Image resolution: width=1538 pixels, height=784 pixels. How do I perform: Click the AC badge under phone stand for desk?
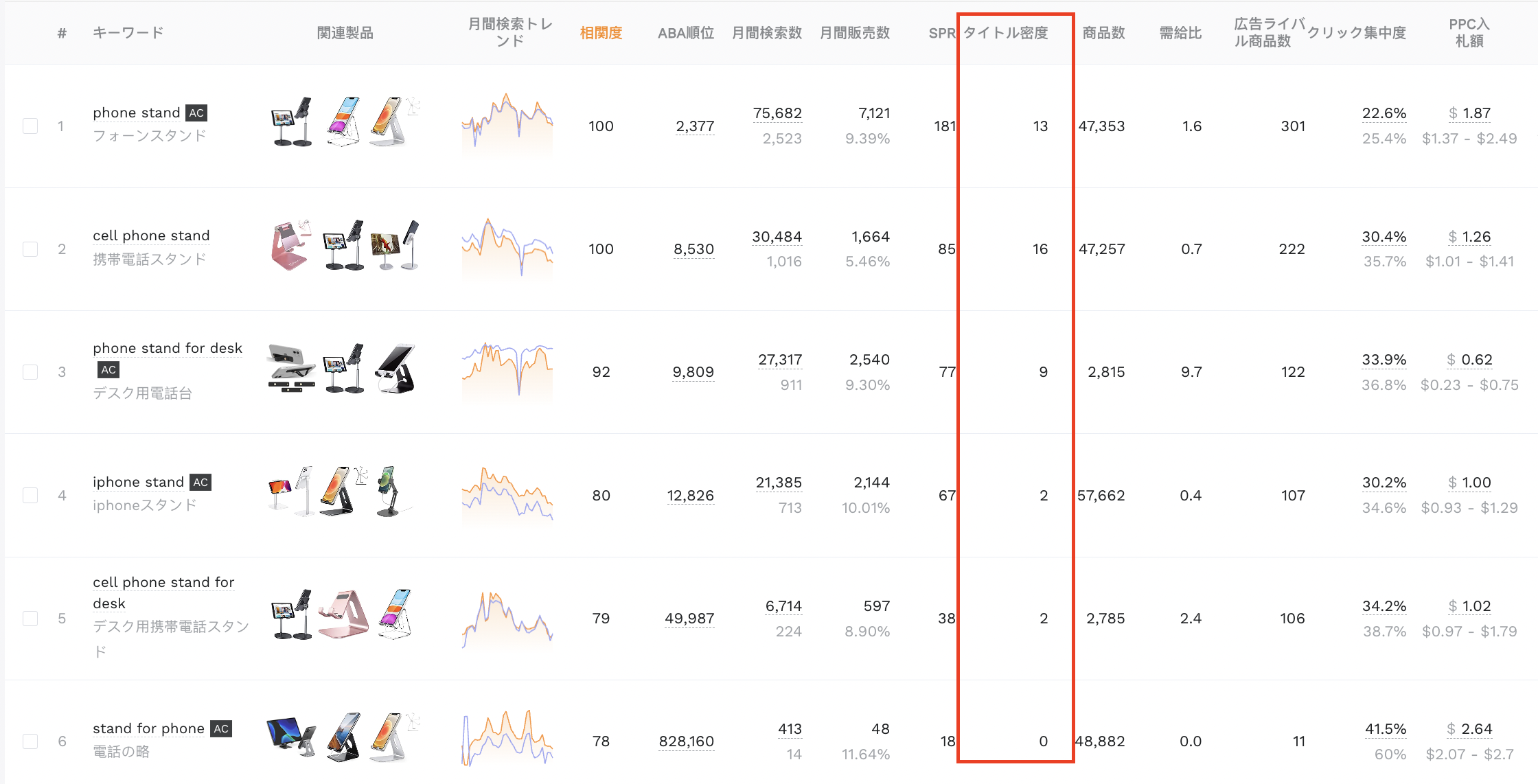point(108,369)
